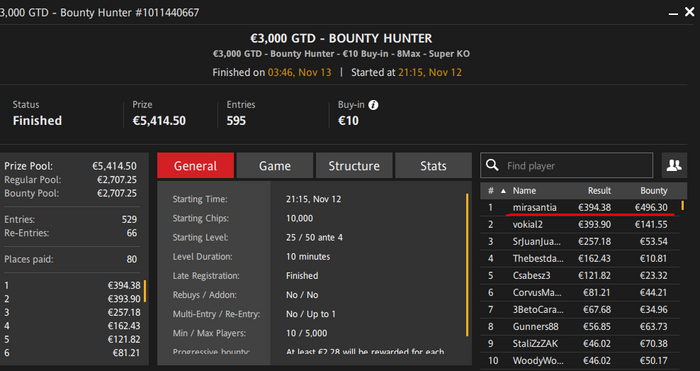
Task: Select the WoodyWo... player row
Action: click(580, 360)
